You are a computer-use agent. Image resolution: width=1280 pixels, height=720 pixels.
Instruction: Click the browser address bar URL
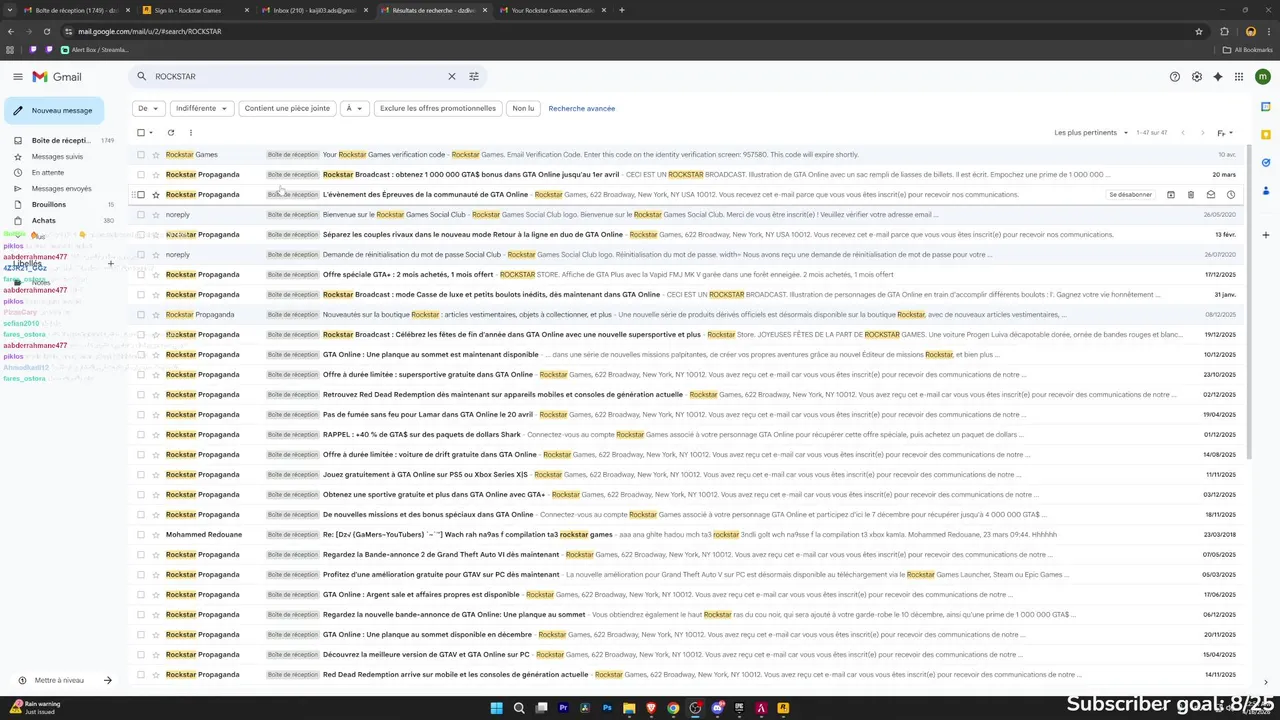pyautogui.click(x=150, y=31)
